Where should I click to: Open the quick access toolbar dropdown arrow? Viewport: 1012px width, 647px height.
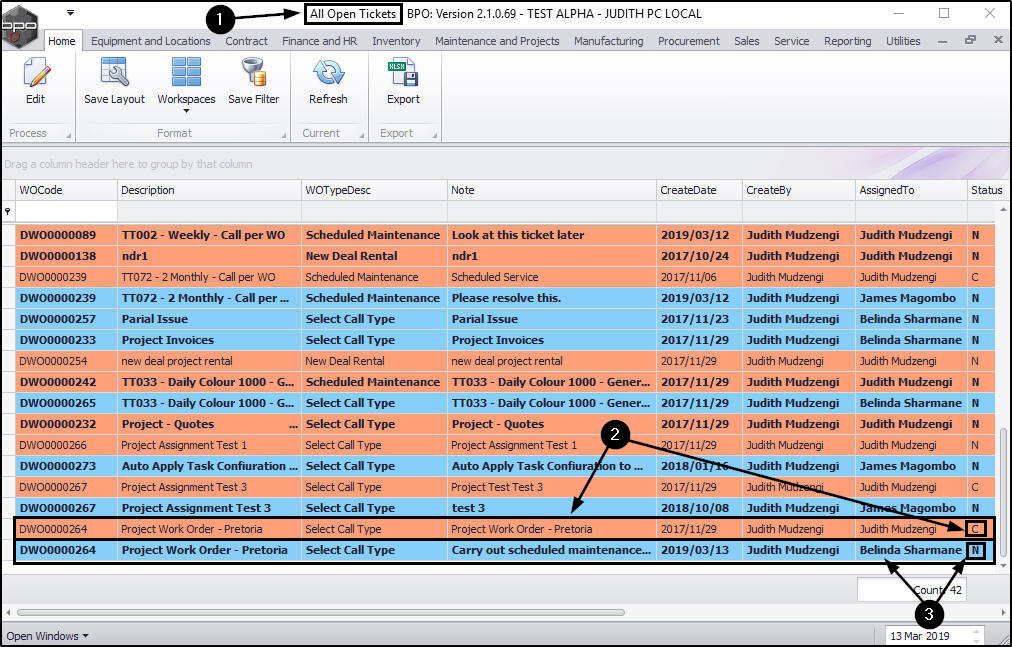pyautogui.click(x=70, y=14)
